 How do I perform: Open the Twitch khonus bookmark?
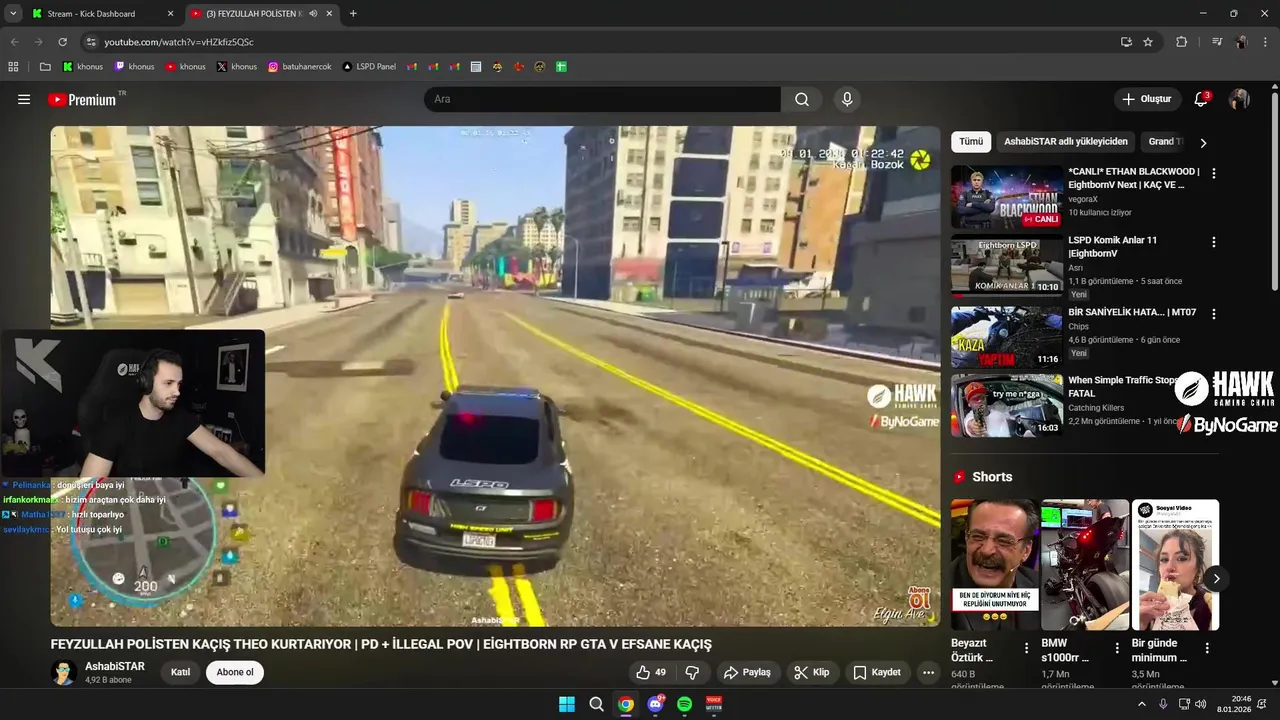(x=134, y=67)
